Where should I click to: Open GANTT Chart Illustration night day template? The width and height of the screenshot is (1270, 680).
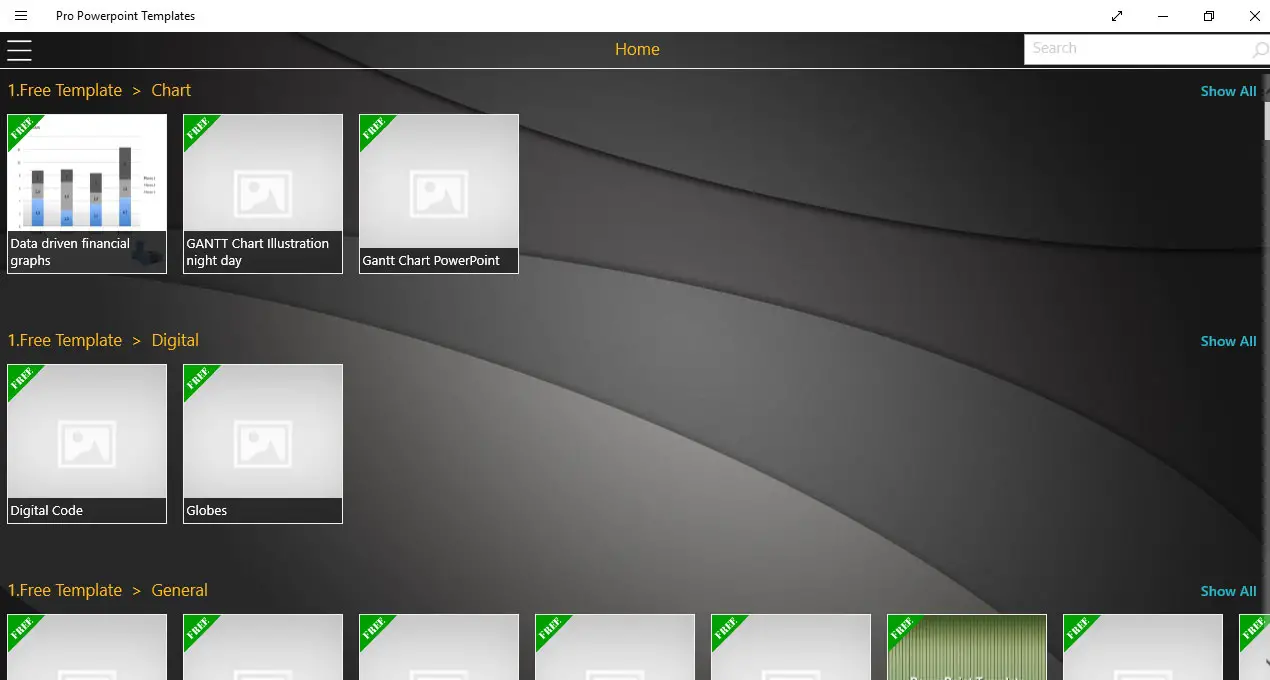pos(263,194)
